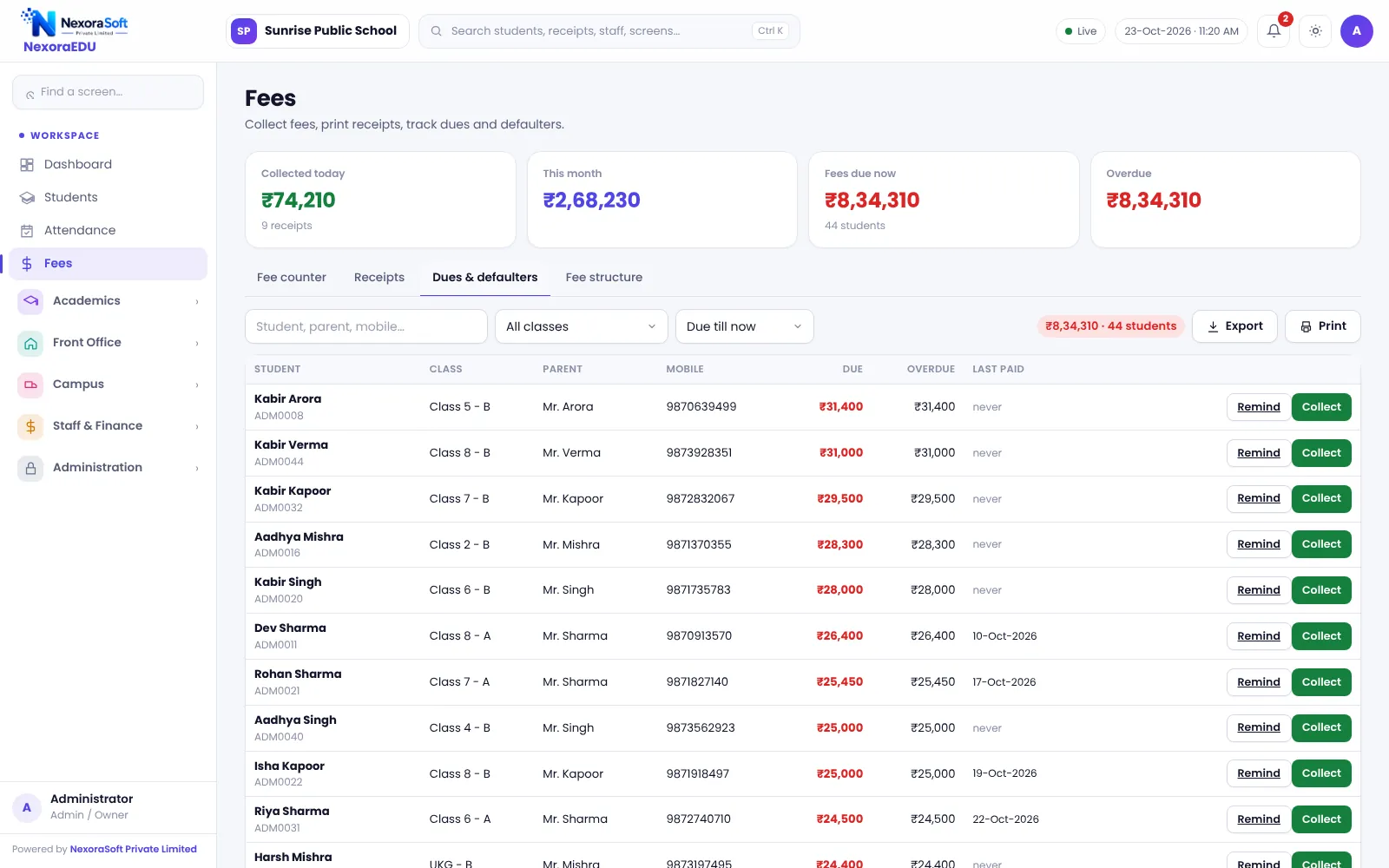Click the Print button
The width and height of the screenshot is (1389, 868).
point(1323,326)
